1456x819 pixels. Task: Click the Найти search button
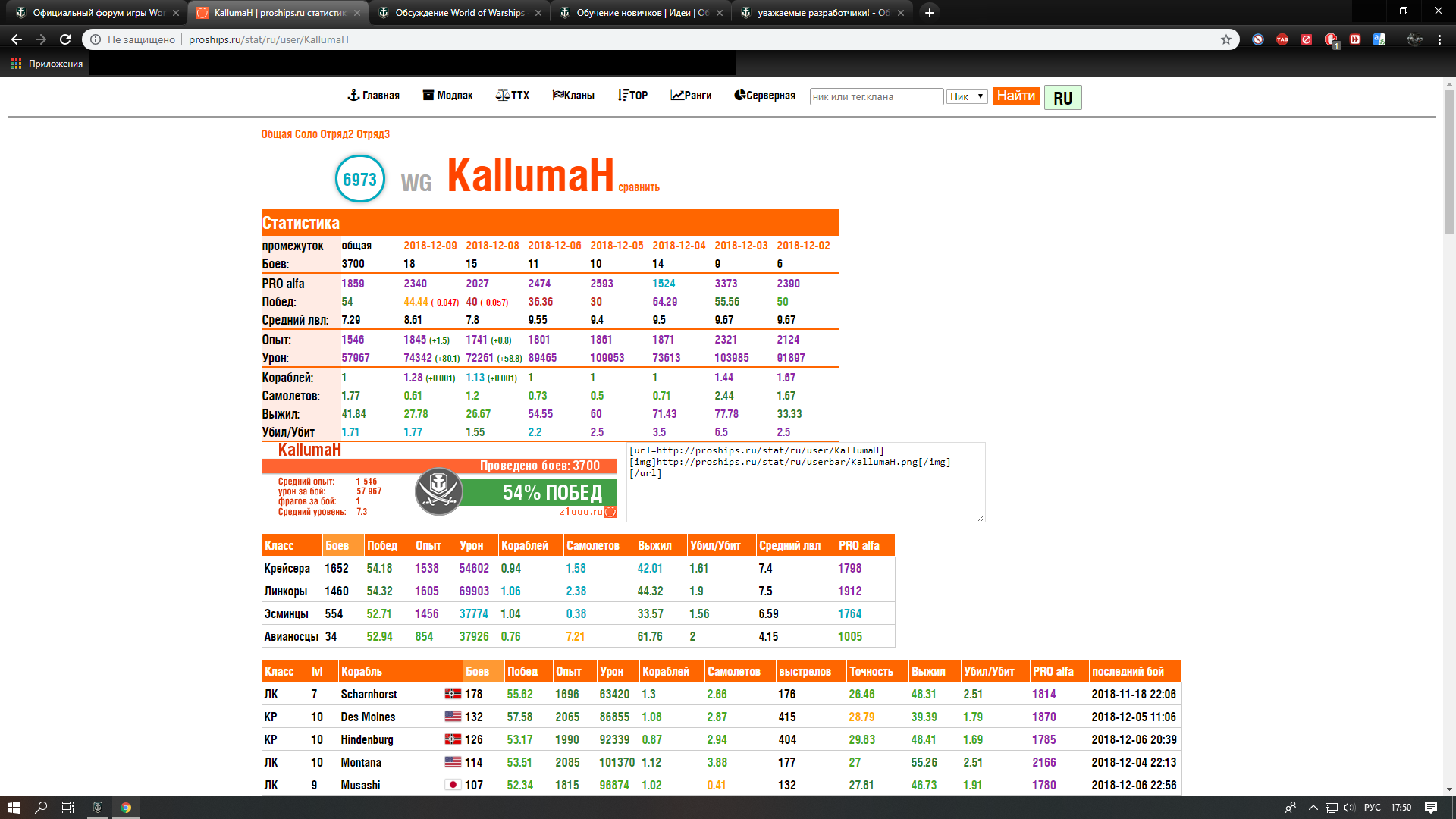(x=1016, y=96)
